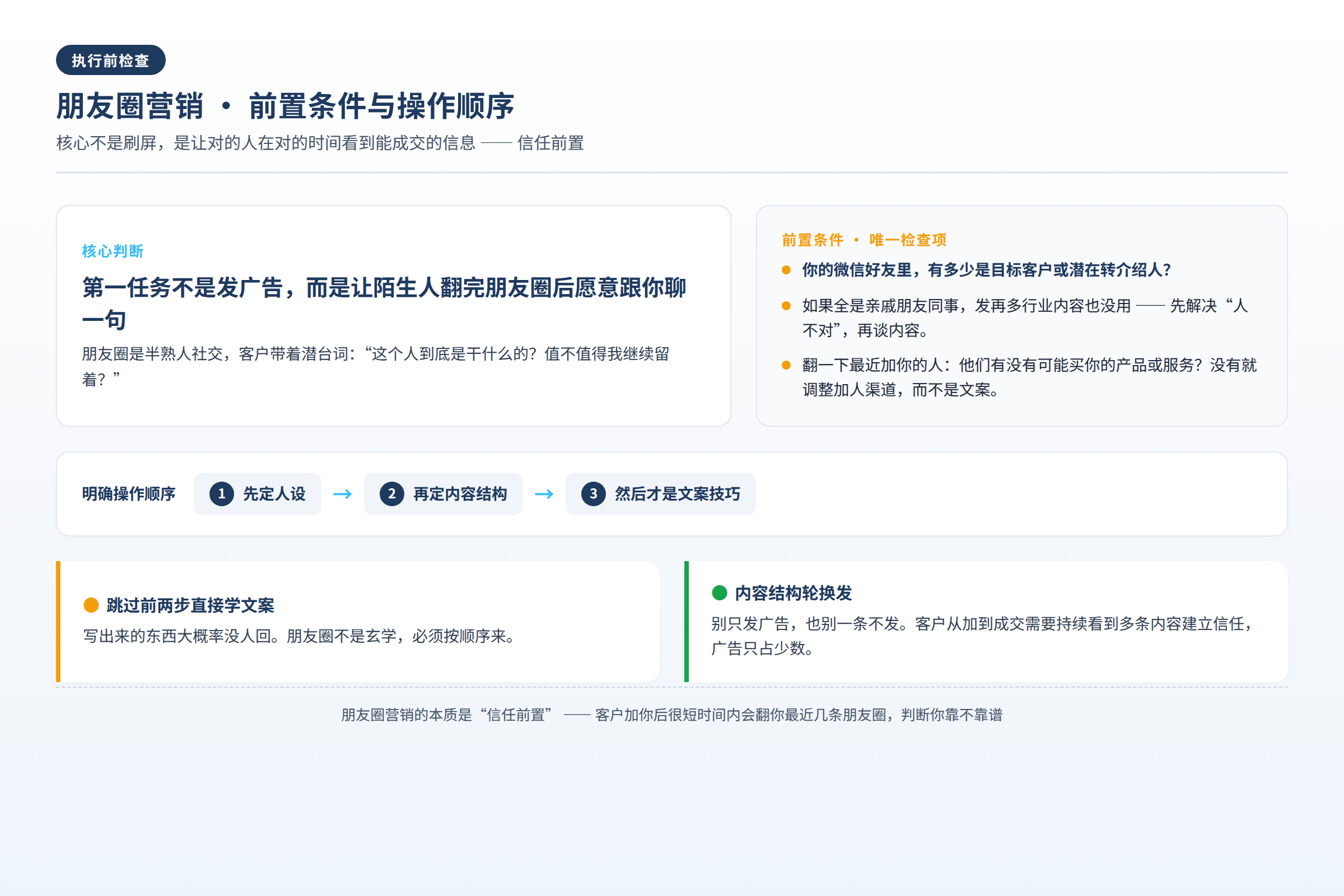The width and height of the screenshot is (1344, 896).
Task: Select the heading 第一任务不是发广告
Action: pos(384,304)
